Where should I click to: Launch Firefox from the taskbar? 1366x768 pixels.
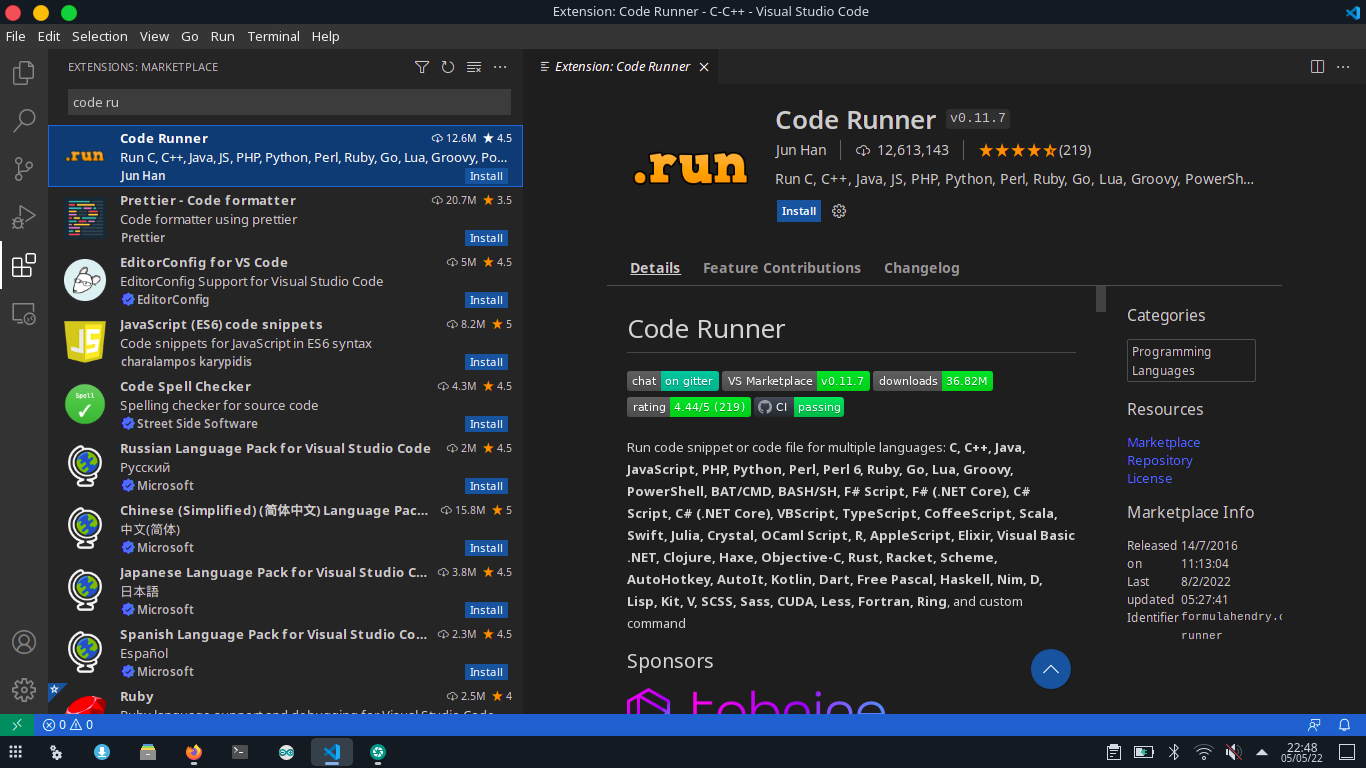pyautogui.click(x=194, y=752)
